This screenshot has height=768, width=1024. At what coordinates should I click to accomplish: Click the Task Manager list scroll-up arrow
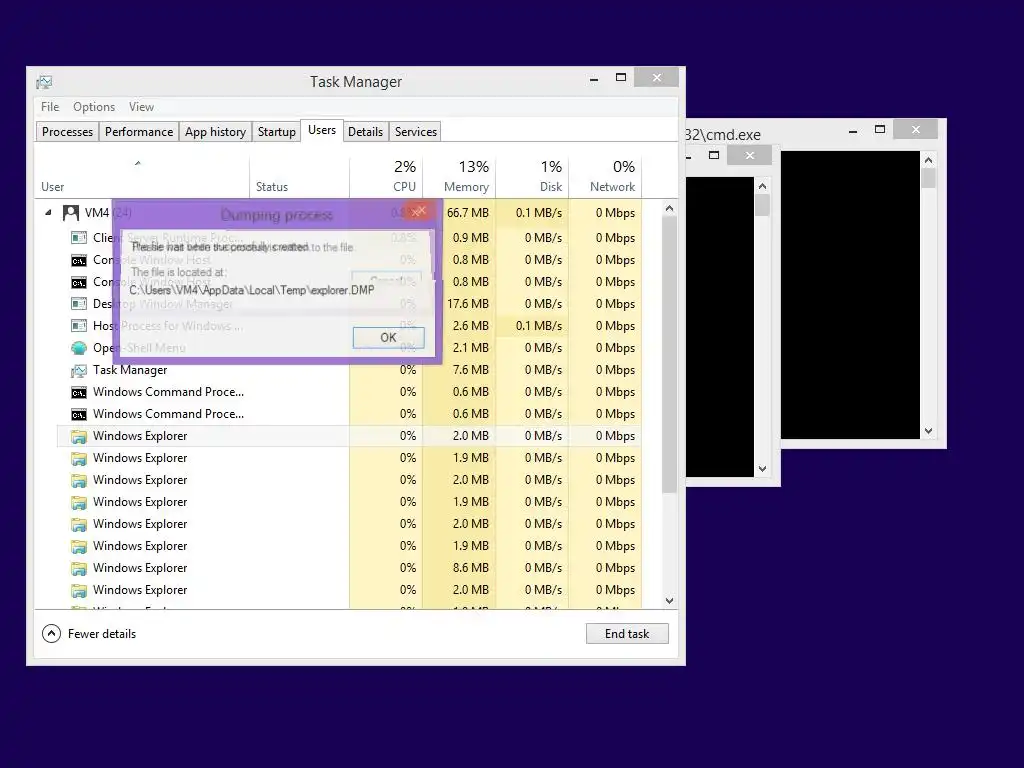tap(669, 208)
